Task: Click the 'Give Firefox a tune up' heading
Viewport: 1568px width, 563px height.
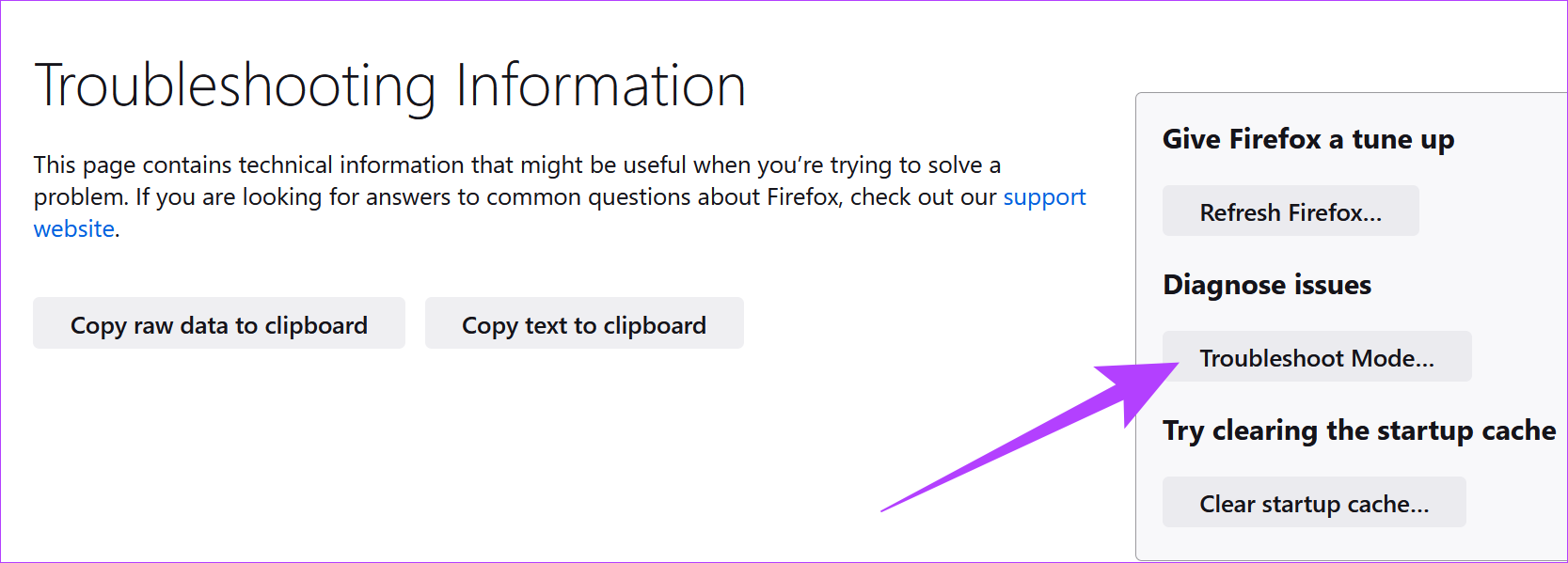Action: tap(1308, 139)
